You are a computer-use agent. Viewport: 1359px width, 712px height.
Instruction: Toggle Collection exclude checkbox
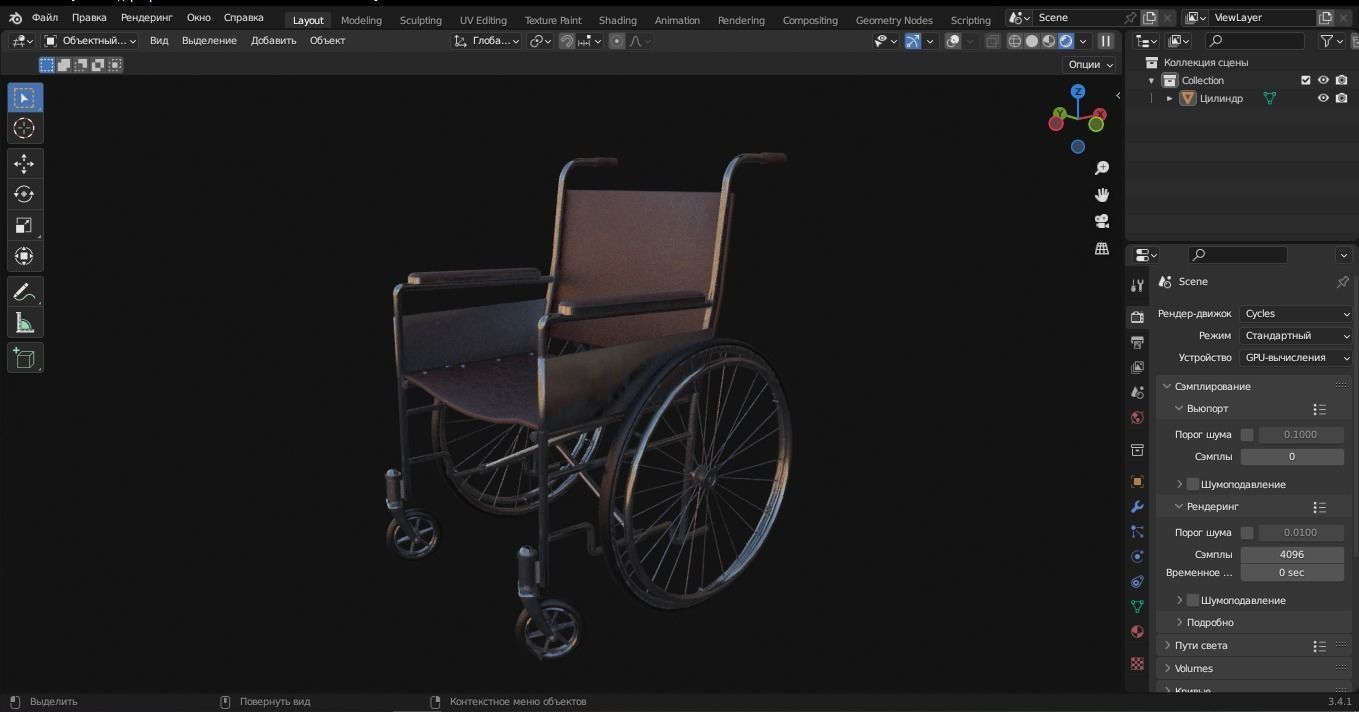point(1305,80)
